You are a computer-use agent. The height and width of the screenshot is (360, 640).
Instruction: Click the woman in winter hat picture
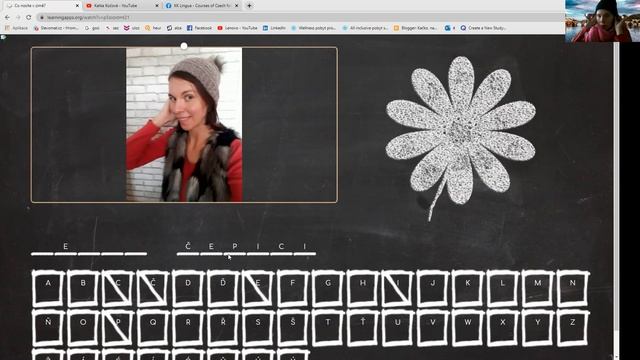click(184, 124)
